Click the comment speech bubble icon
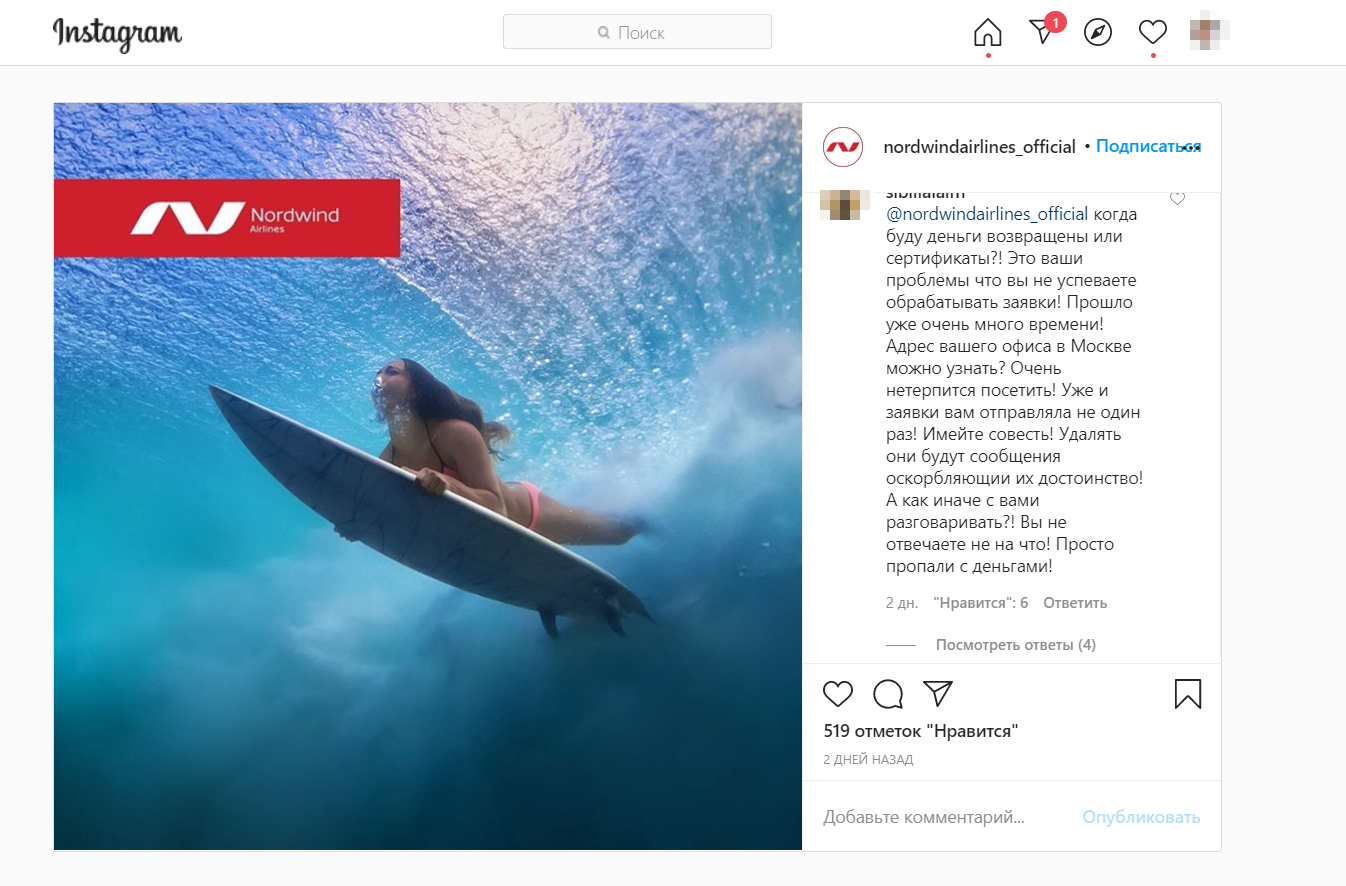Viewport: 1346px width, 886px height. [888, 694]
